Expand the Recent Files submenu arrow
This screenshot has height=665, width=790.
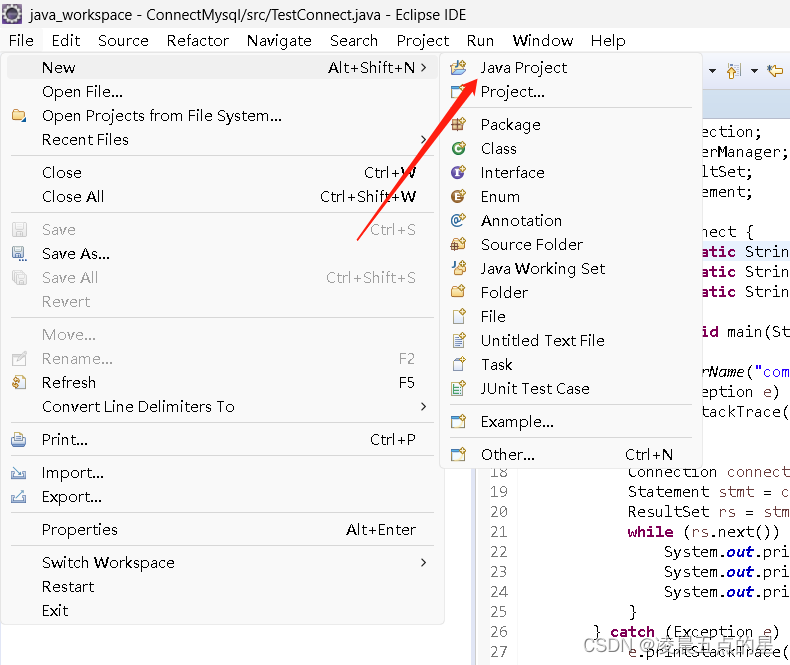[423, 139]
